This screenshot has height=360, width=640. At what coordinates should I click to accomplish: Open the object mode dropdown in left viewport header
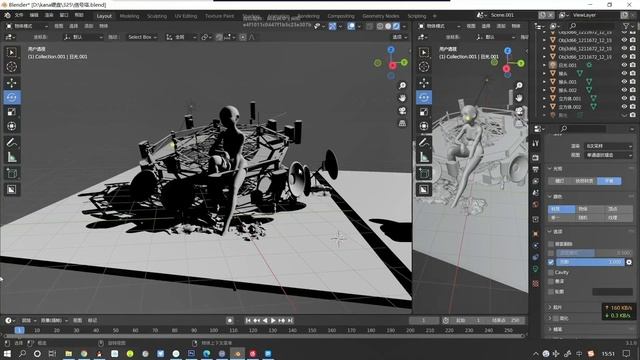27,26
